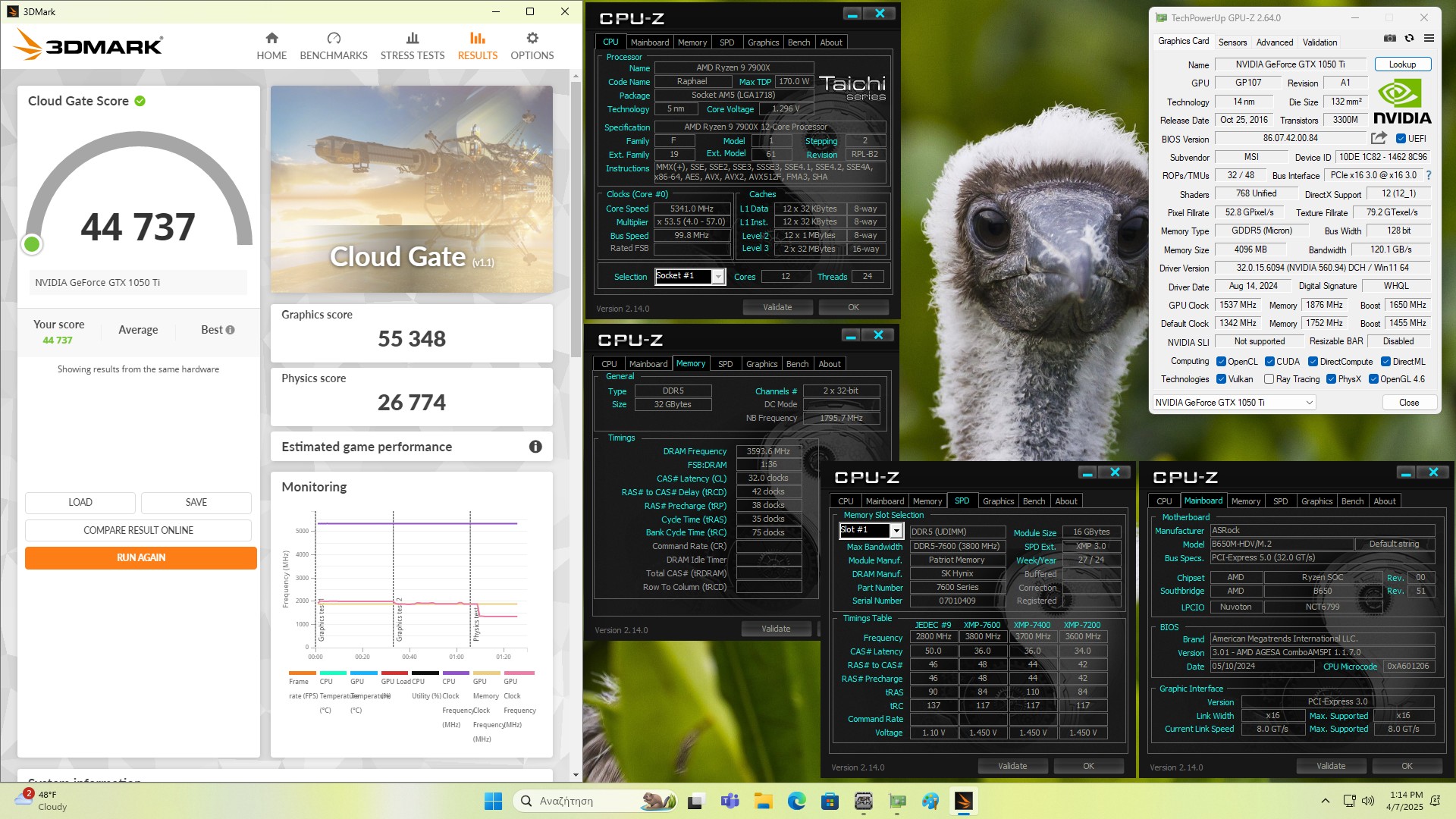The image size is (1456, 819).
Task: Click the GPU Load red legend swatch
Action: click(394, 673)
